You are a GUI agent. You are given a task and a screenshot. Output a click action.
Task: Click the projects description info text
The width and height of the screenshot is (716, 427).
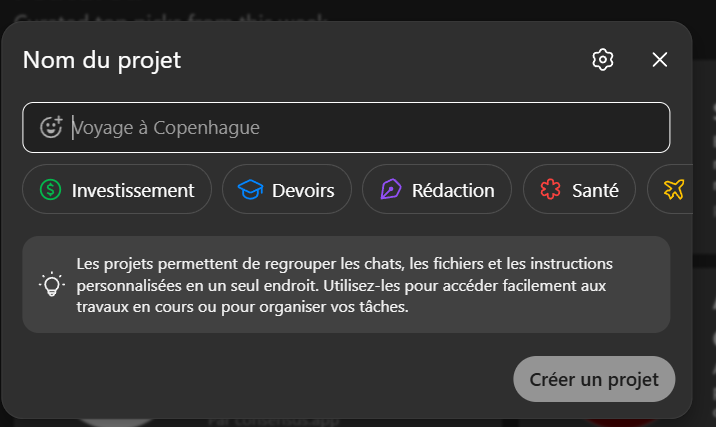(x=345, y=285)
